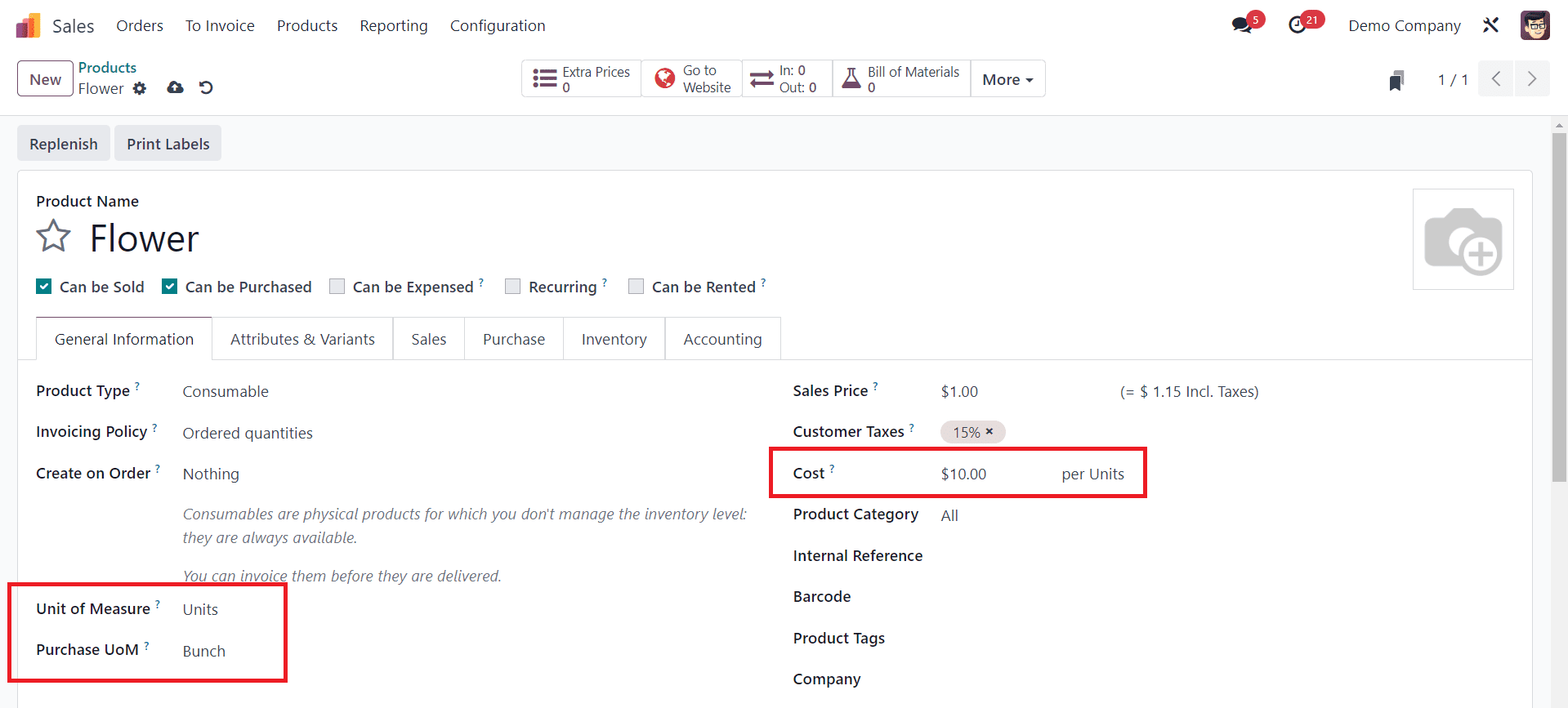Toggle the Can be Sold checkbox

click(44, 287)
